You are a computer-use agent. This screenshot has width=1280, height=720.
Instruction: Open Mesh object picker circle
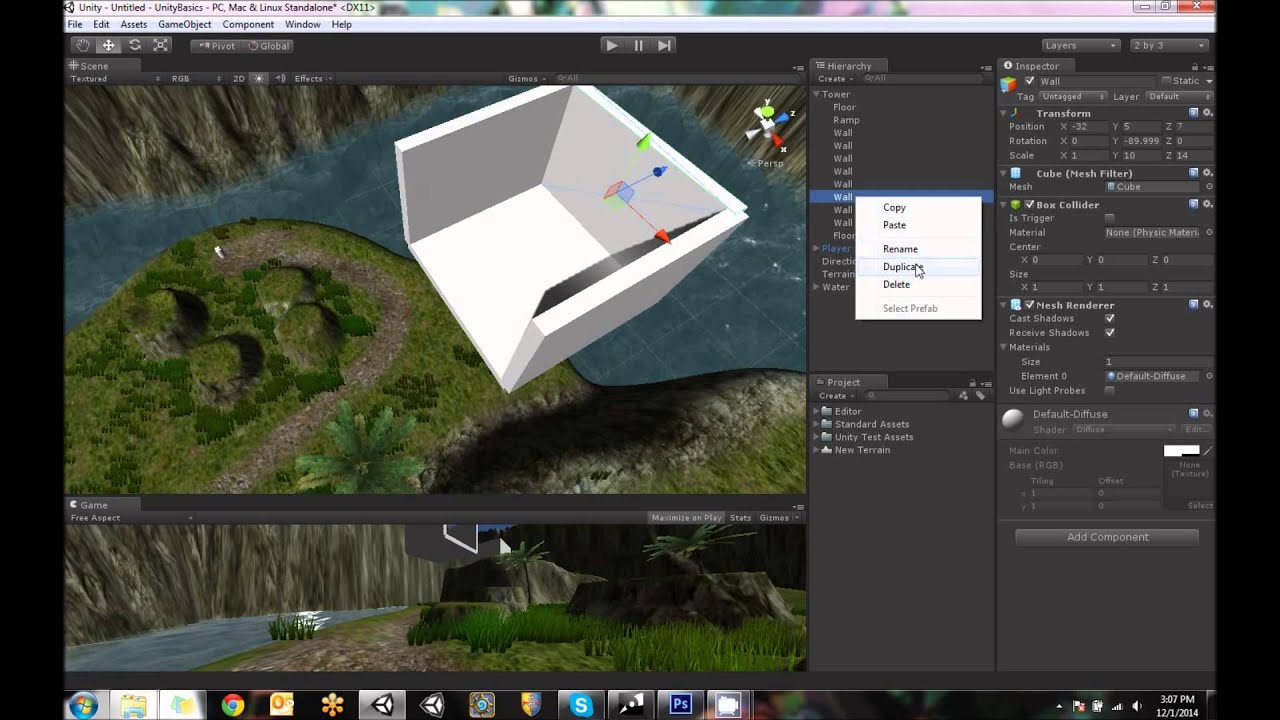(x=1209, y=187)
